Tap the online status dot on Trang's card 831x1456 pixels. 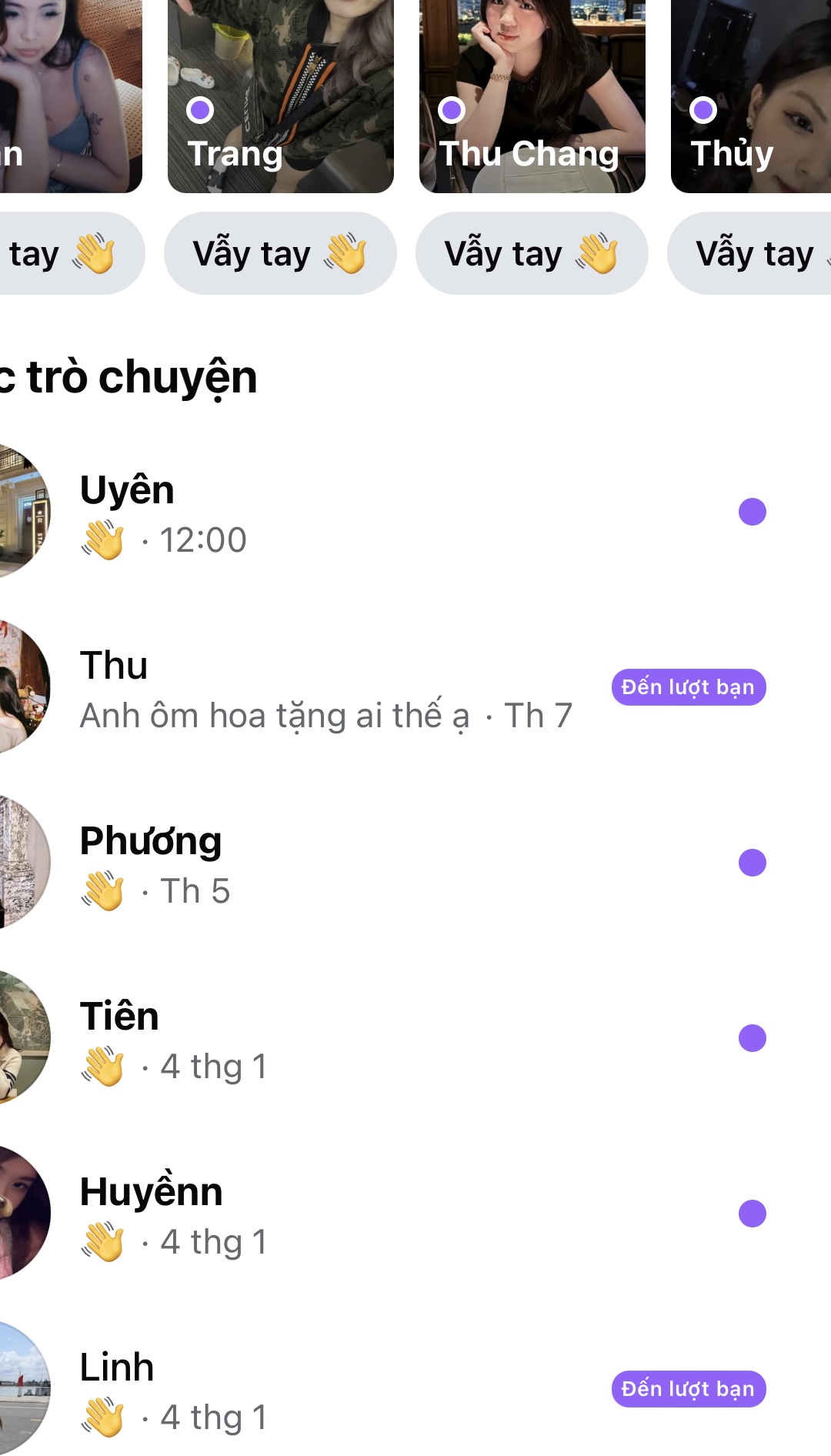click(200, 110)
